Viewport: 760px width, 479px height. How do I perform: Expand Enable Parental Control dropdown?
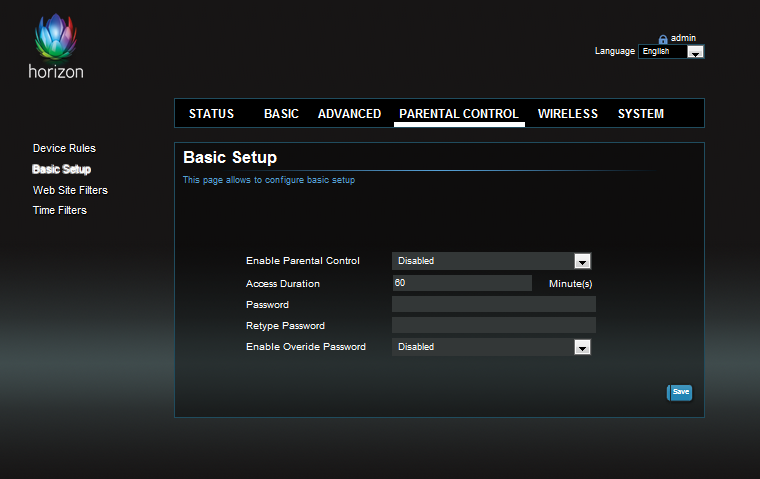tap(491, 261)
